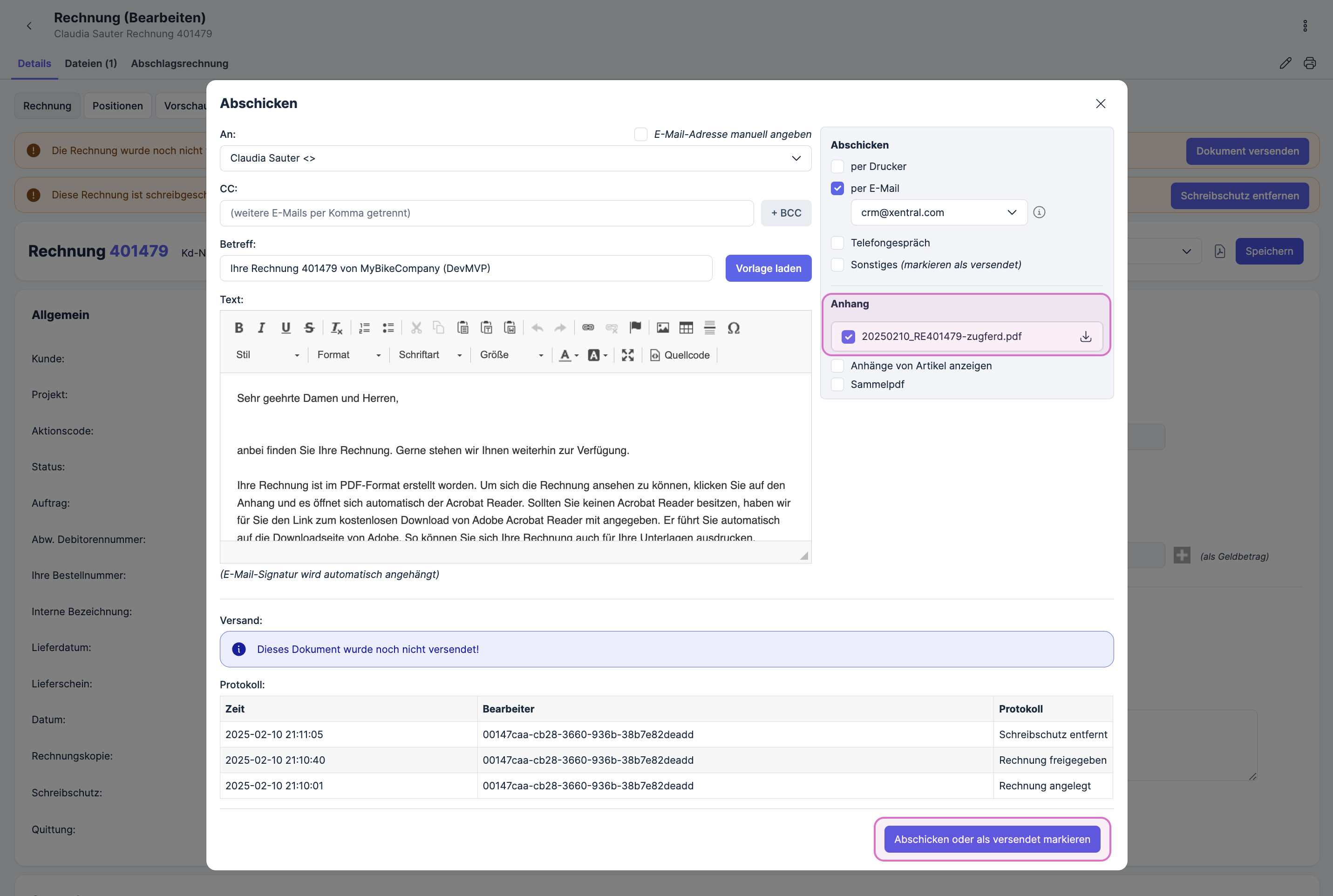Click the Vorlage laden button
The height and width of the screenshot is (896, 1333).
click(x=768, y=269)
